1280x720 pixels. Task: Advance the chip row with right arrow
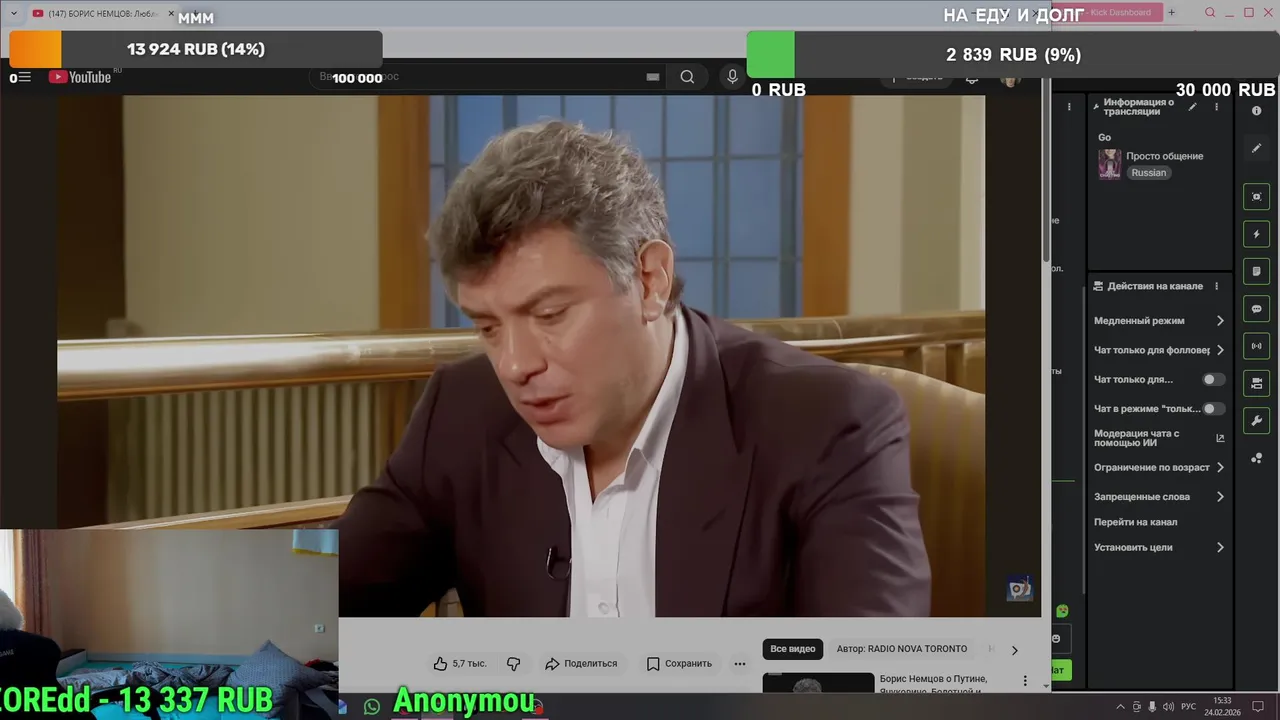click(x=1014, y=650)
